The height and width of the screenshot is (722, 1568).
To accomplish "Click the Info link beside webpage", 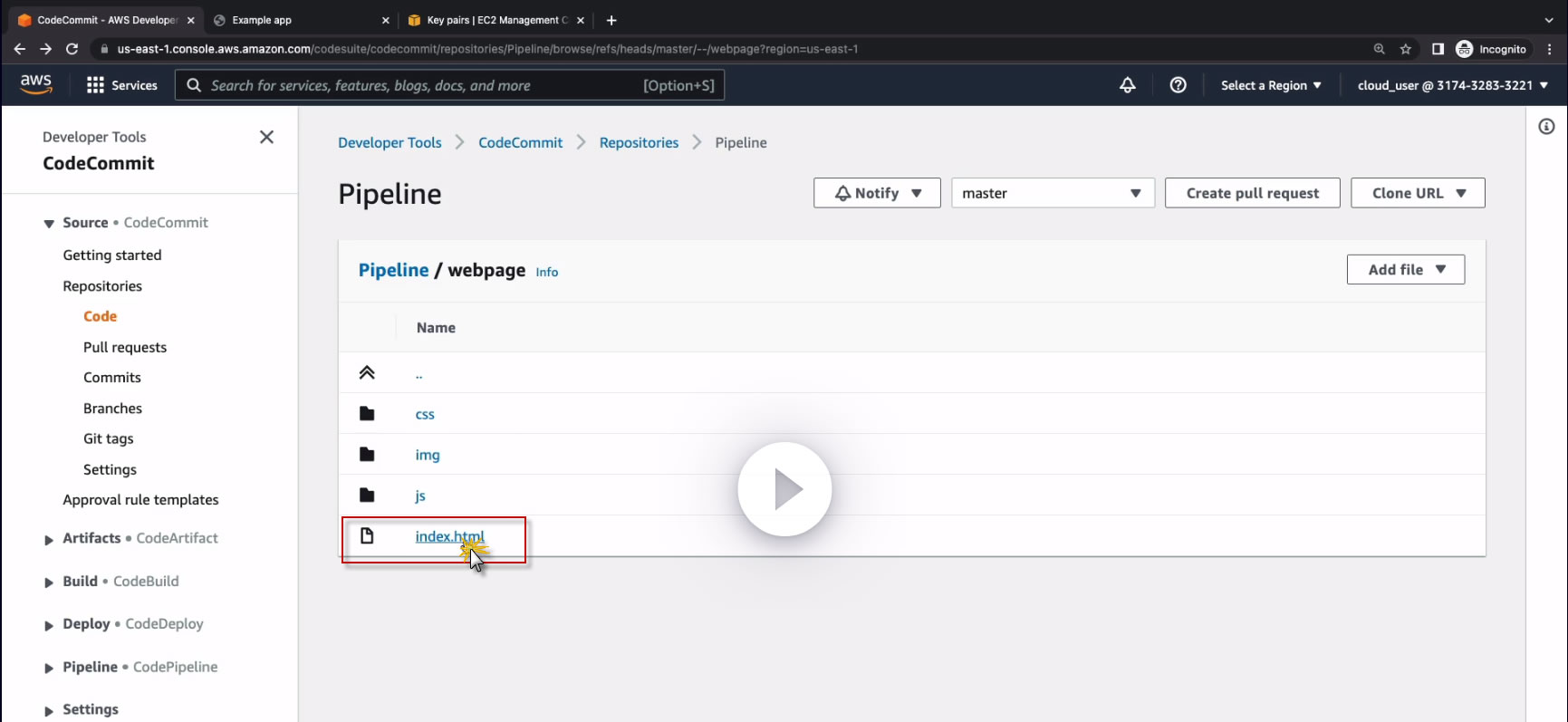I will [547, 272].
